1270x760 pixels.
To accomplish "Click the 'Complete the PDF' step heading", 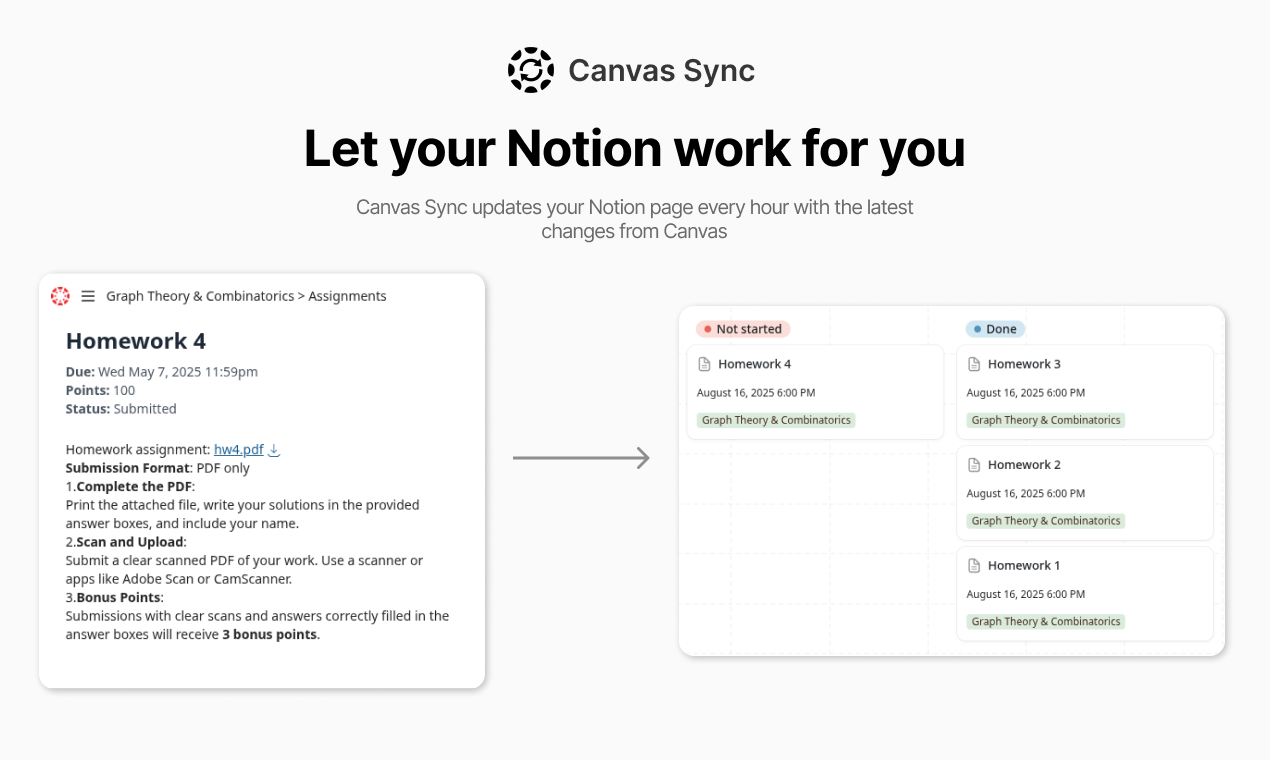I will tap(134, 487).
